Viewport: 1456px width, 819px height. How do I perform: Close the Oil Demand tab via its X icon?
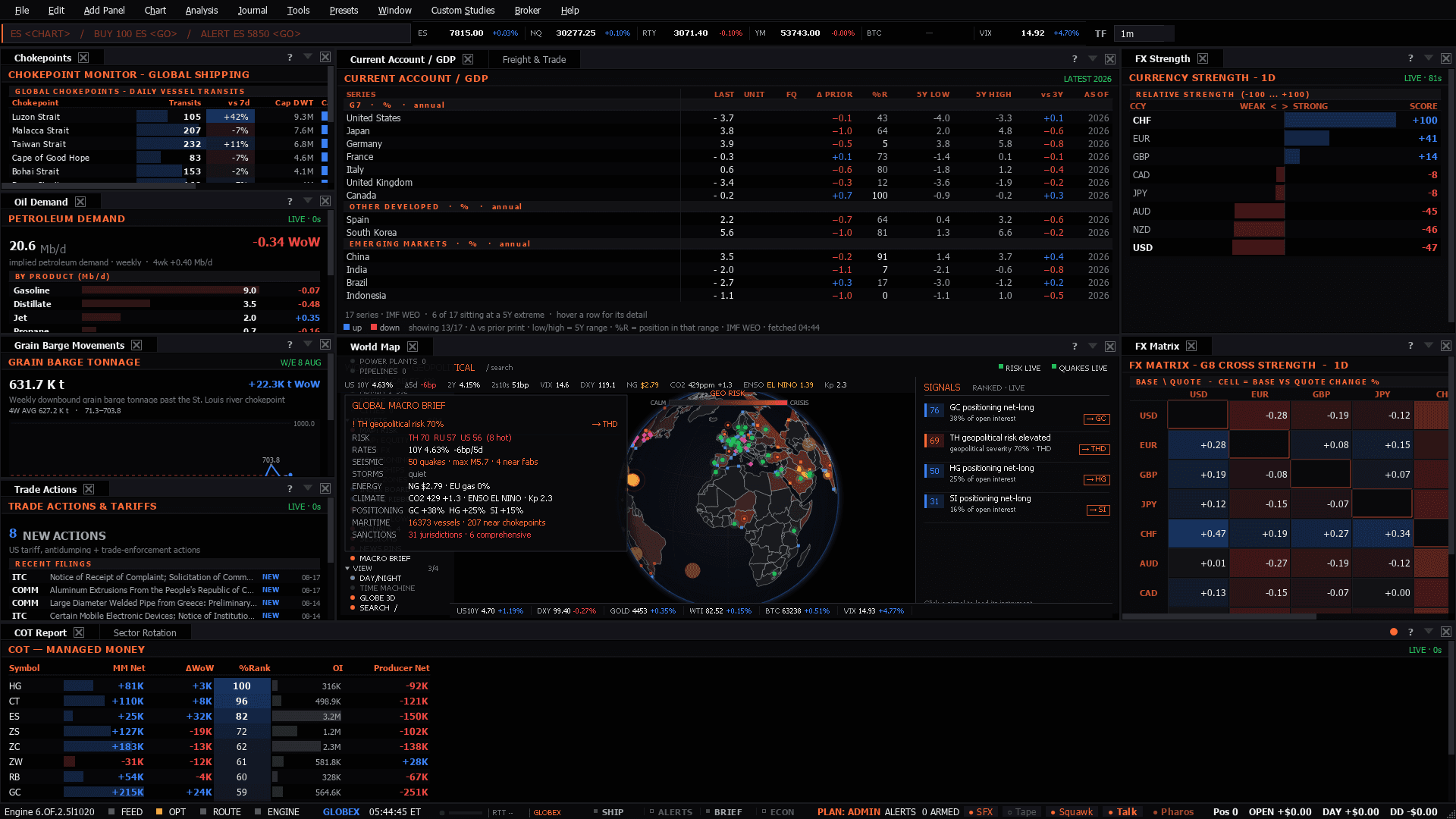[x=80, y=202]
